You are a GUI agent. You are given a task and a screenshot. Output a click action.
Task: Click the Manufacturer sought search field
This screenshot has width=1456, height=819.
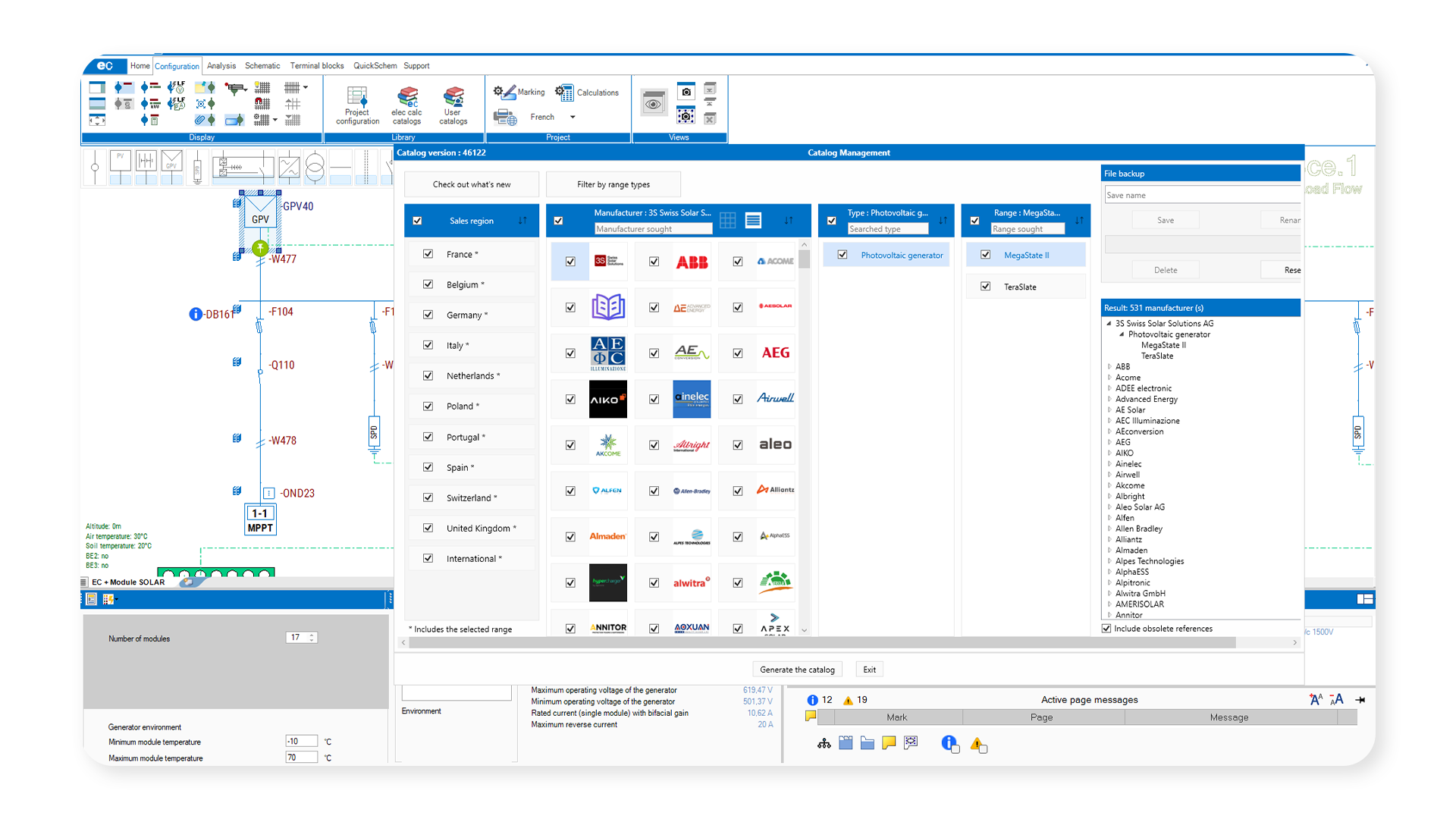point(652,229)
